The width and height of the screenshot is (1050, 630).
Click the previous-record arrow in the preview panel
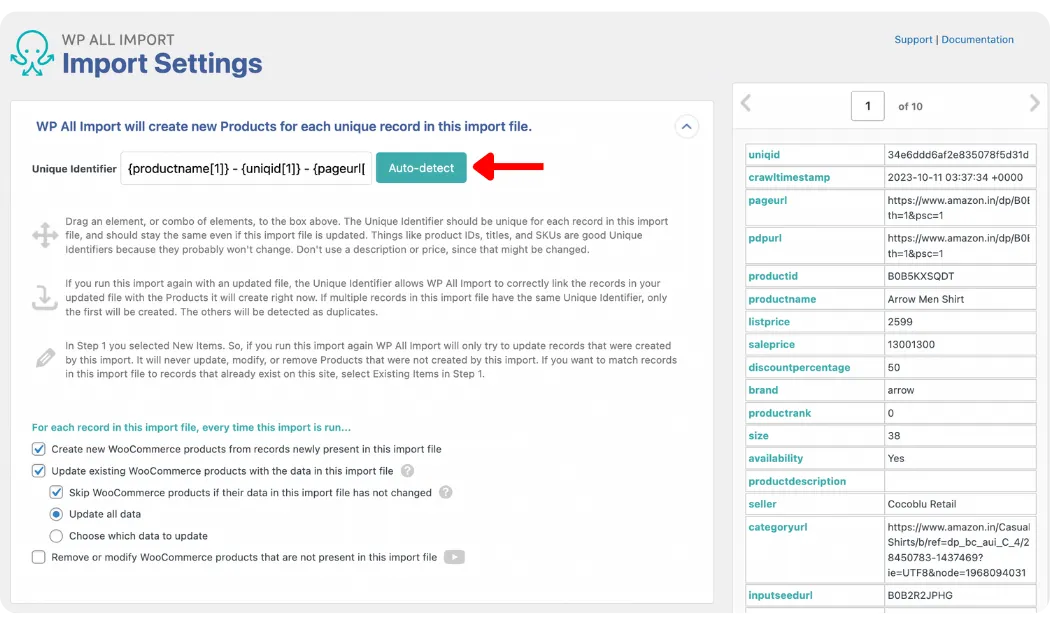(x=745, y=103)
